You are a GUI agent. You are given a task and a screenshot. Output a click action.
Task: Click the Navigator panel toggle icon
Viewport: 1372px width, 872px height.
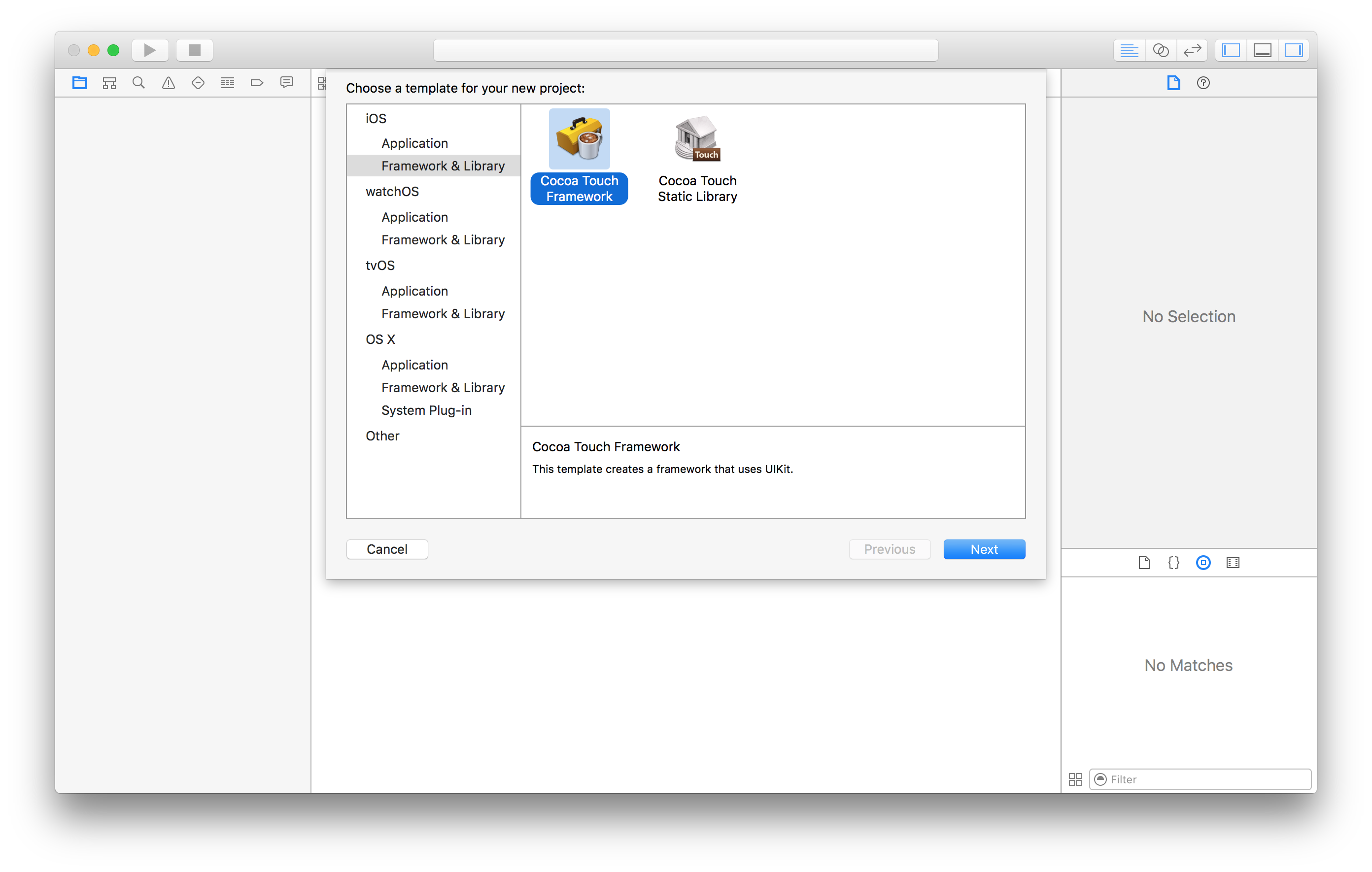click(1232, 49)
